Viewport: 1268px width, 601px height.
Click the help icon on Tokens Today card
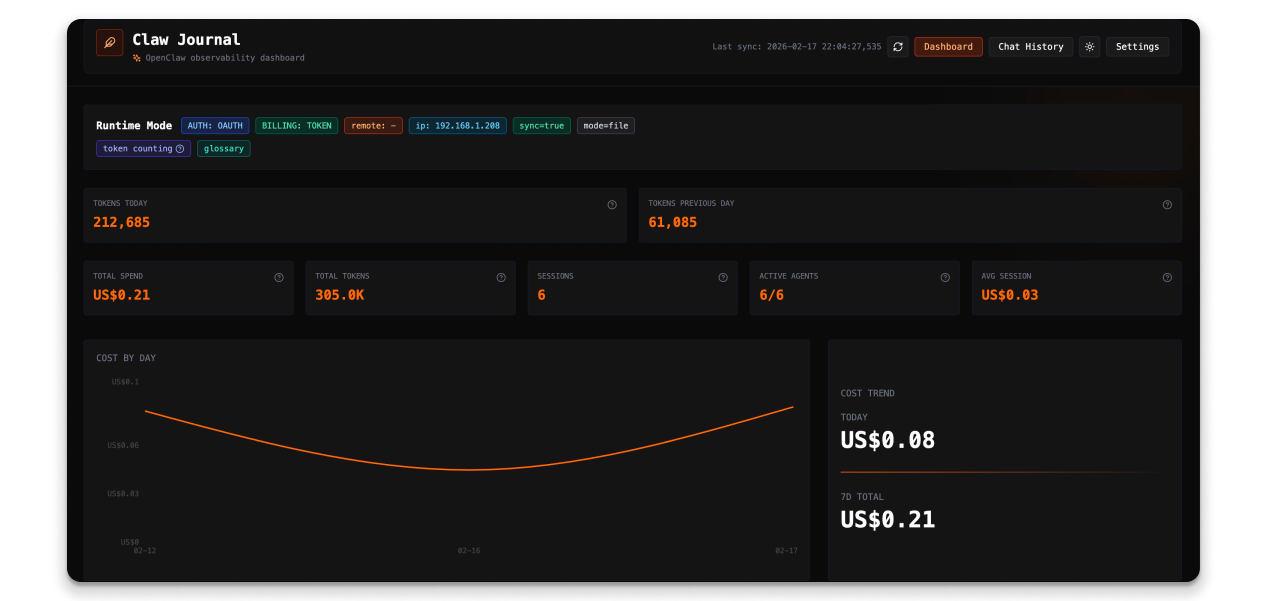[x=612, y=205]
